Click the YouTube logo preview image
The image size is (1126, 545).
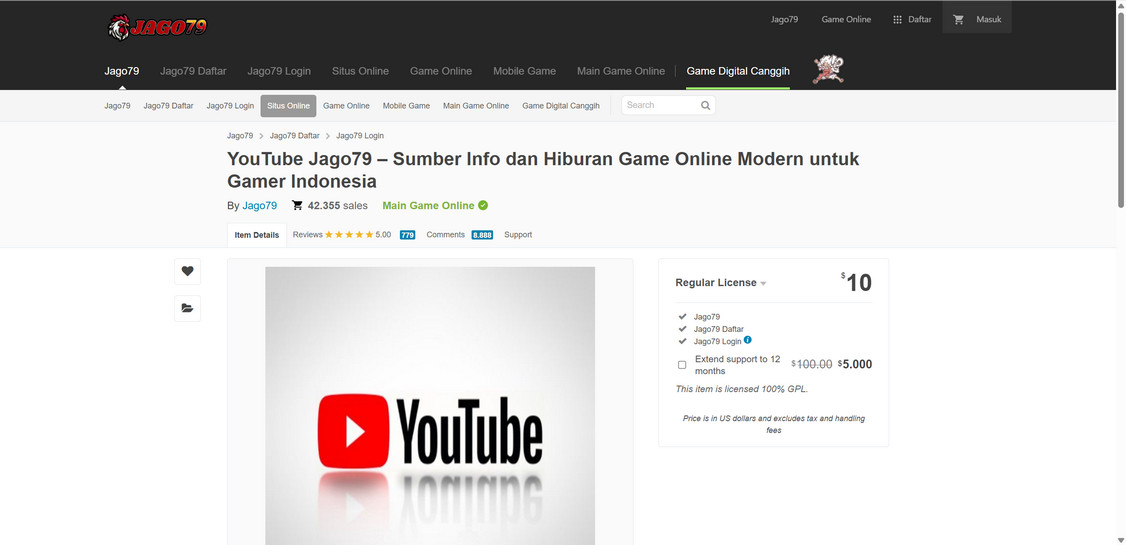429,406
